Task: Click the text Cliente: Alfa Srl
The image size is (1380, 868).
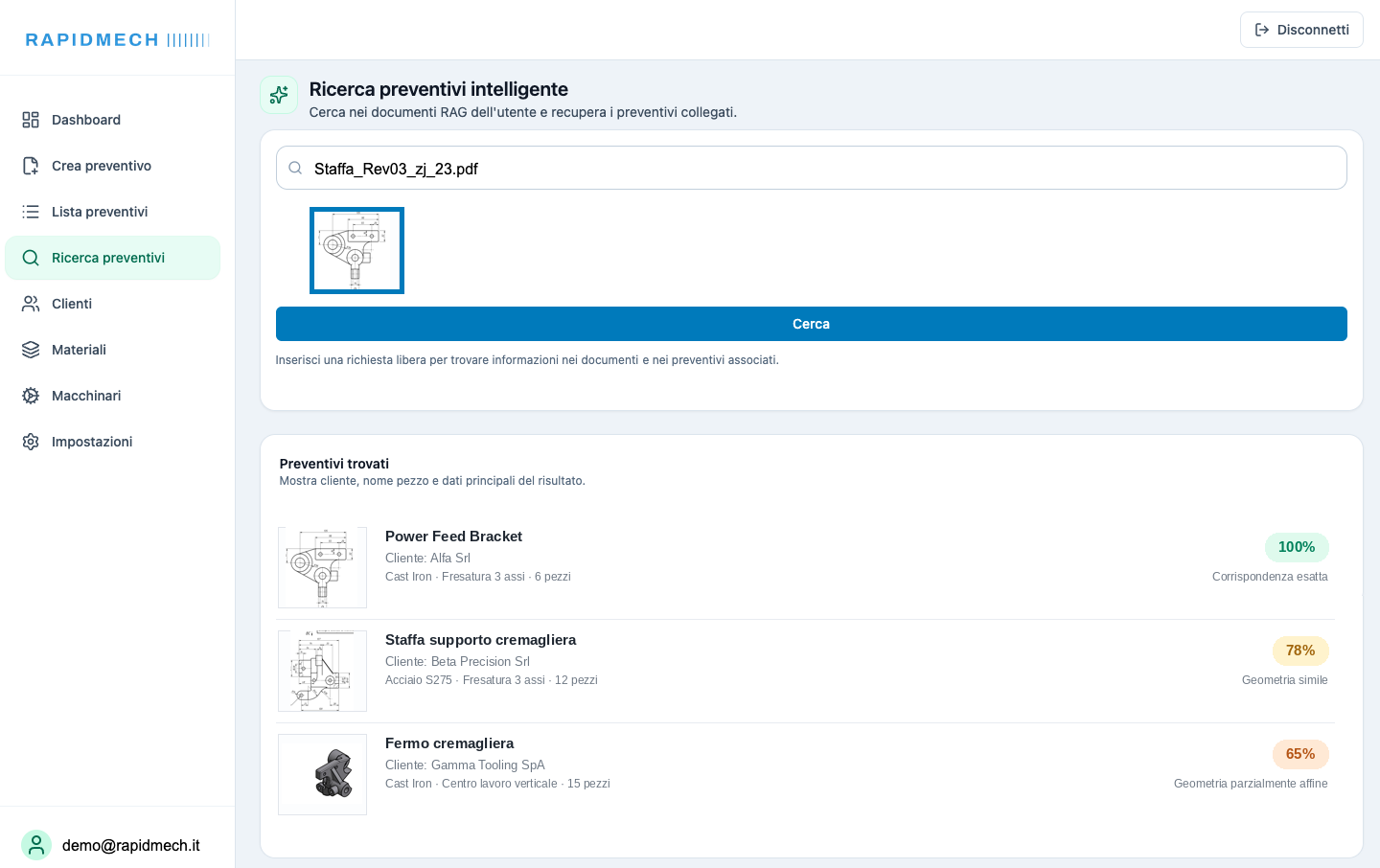Action: (427, 558)
